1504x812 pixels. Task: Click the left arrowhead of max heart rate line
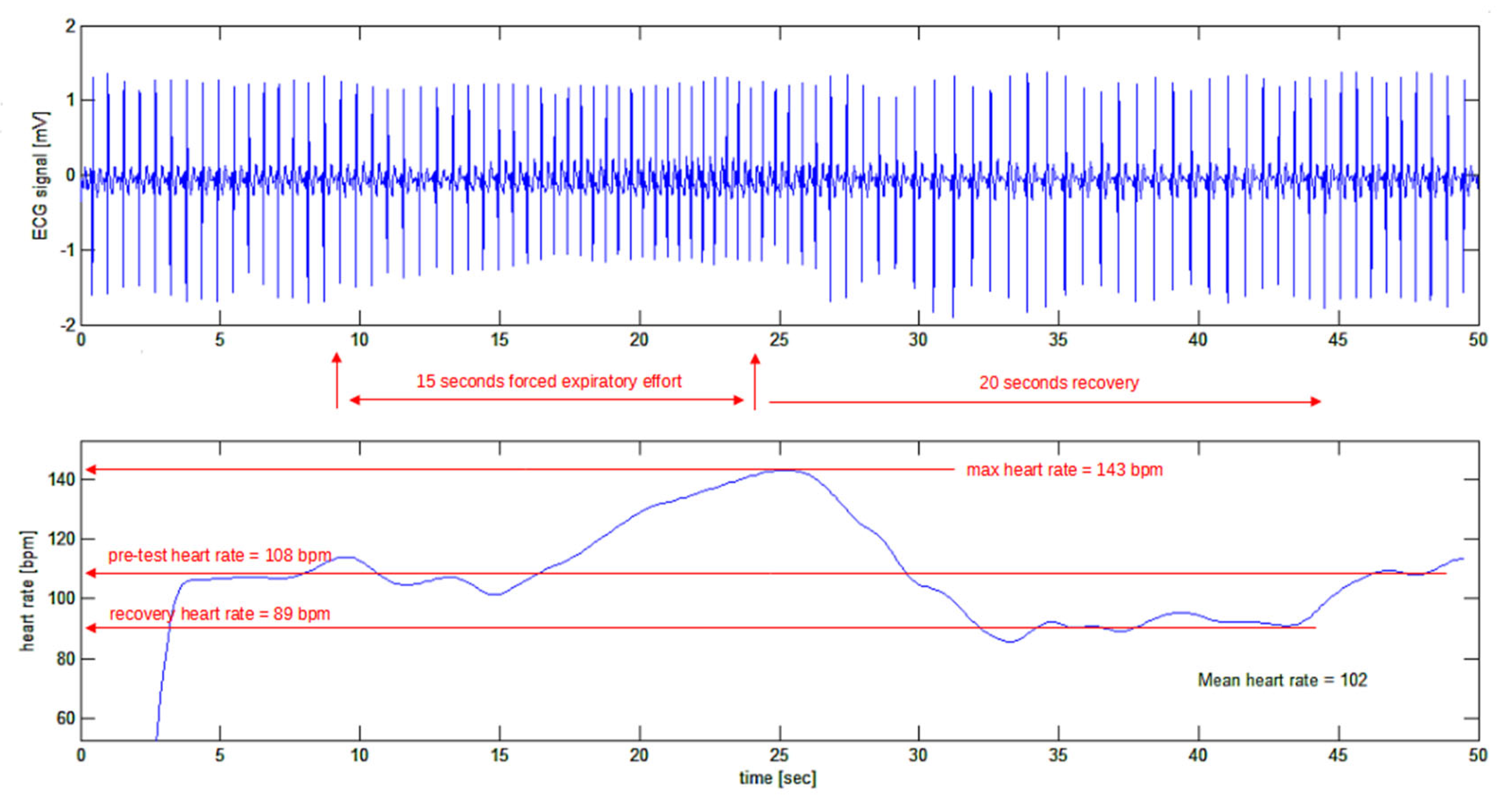pos(91,470)
